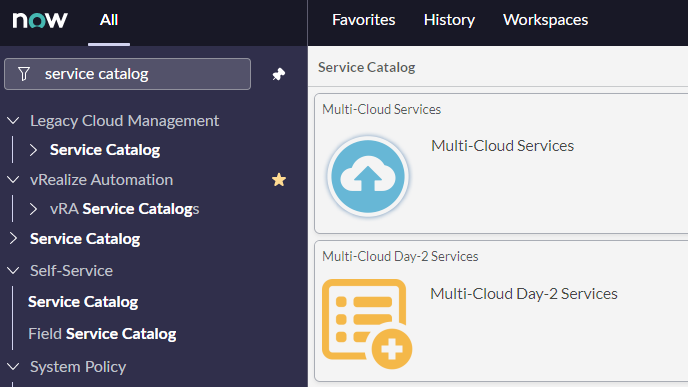Open the Favorites menu
Viewport: 688px width, 387px height.
[x=364, y=20]
